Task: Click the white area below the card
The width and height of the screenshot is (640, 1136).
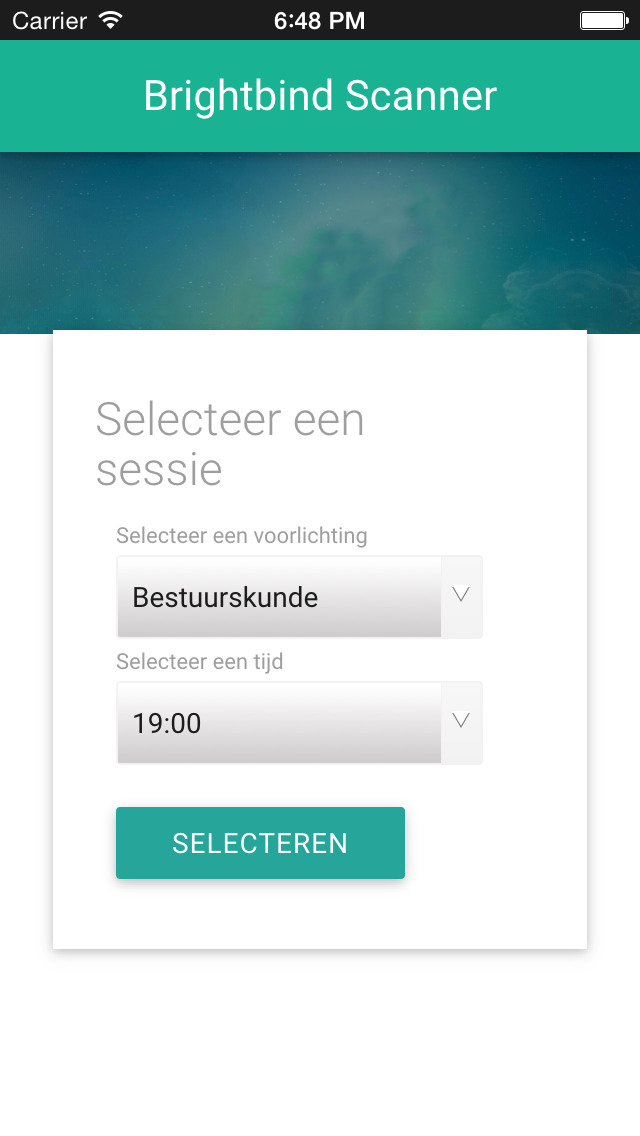Action: point(320,1043)
